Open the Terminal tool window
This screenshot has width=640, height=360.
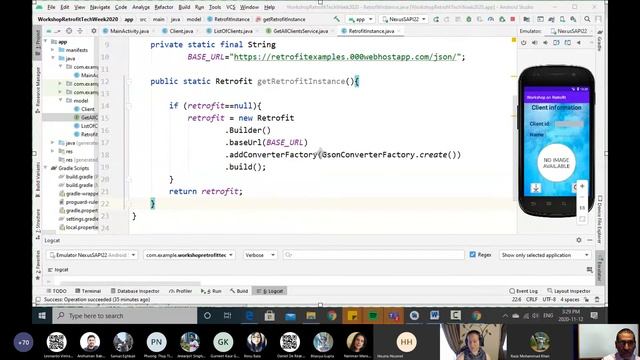88,291
